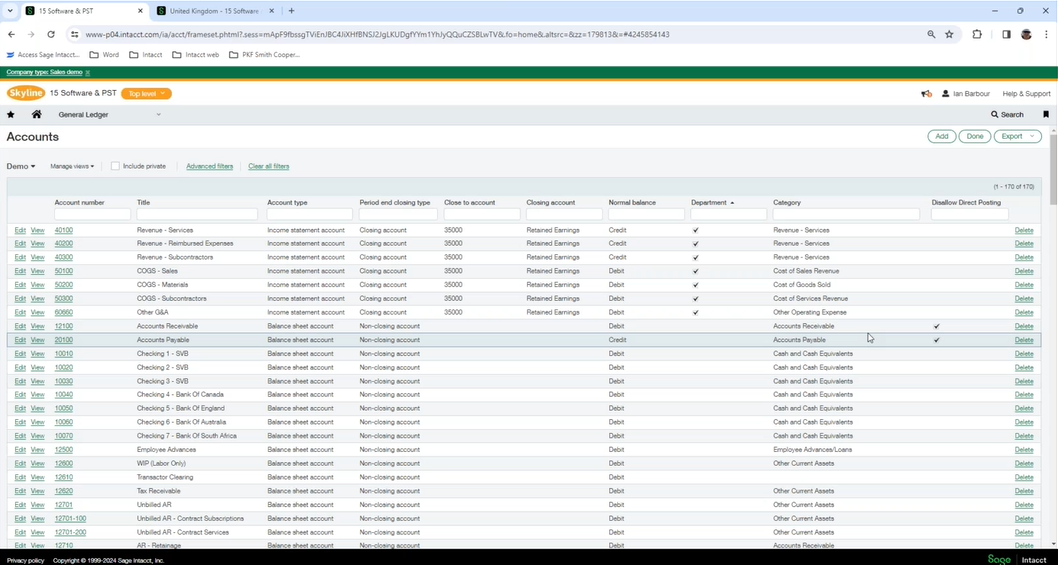Open the Demo view dropdown
Image resolution: width=1058 pixels, height=565 pixels.
pos(21,166)
